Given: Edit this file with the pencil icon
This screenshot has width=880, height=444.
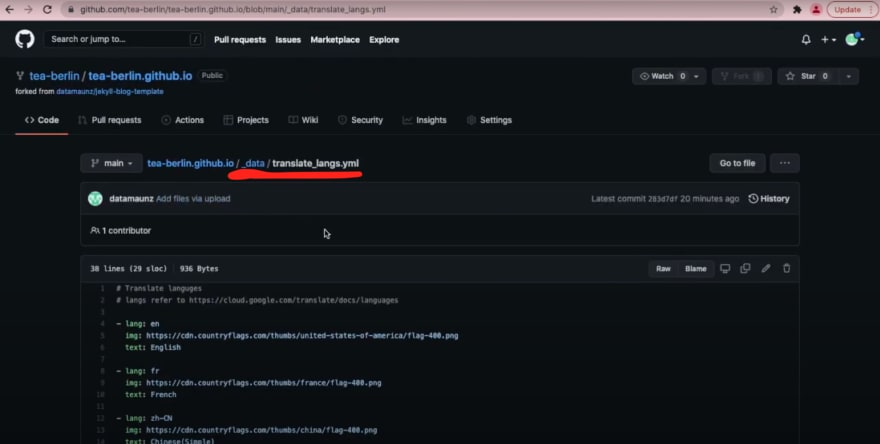Looking at the screenshot, I should [766, 269].
